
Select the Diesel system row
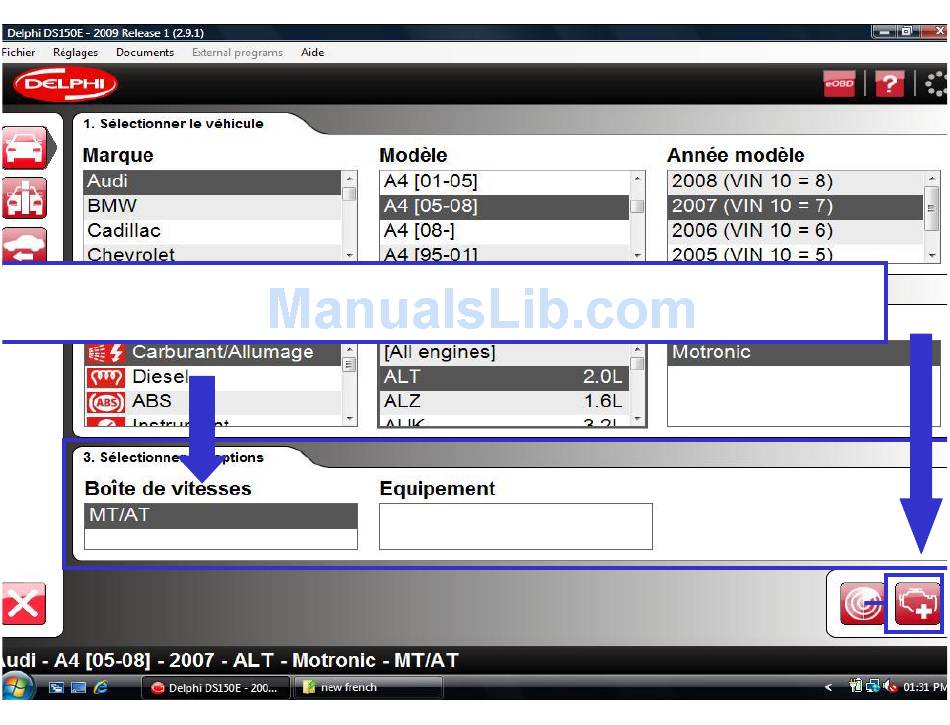pyautogui.click(x=212, y=377)
